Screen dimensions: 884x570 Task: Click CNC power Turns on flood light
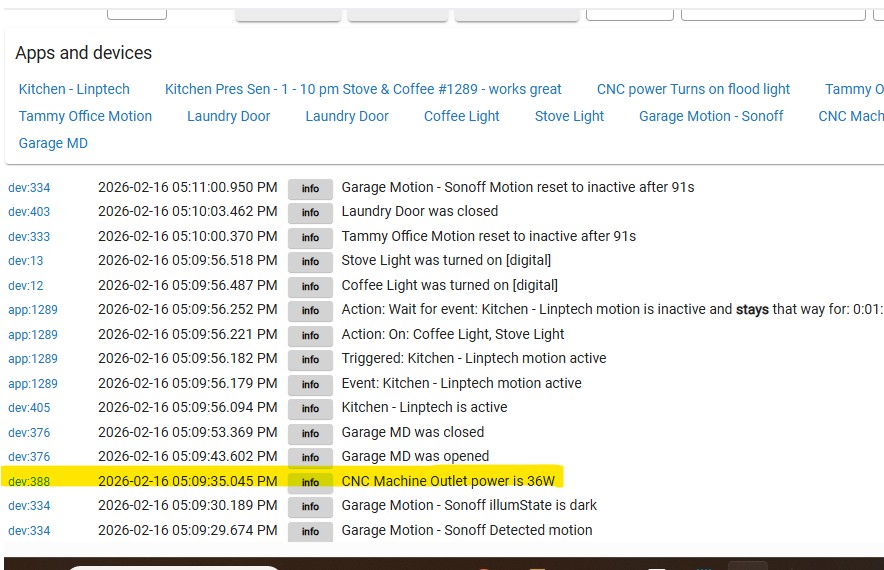pyautogui.click(x=693, y=89)
